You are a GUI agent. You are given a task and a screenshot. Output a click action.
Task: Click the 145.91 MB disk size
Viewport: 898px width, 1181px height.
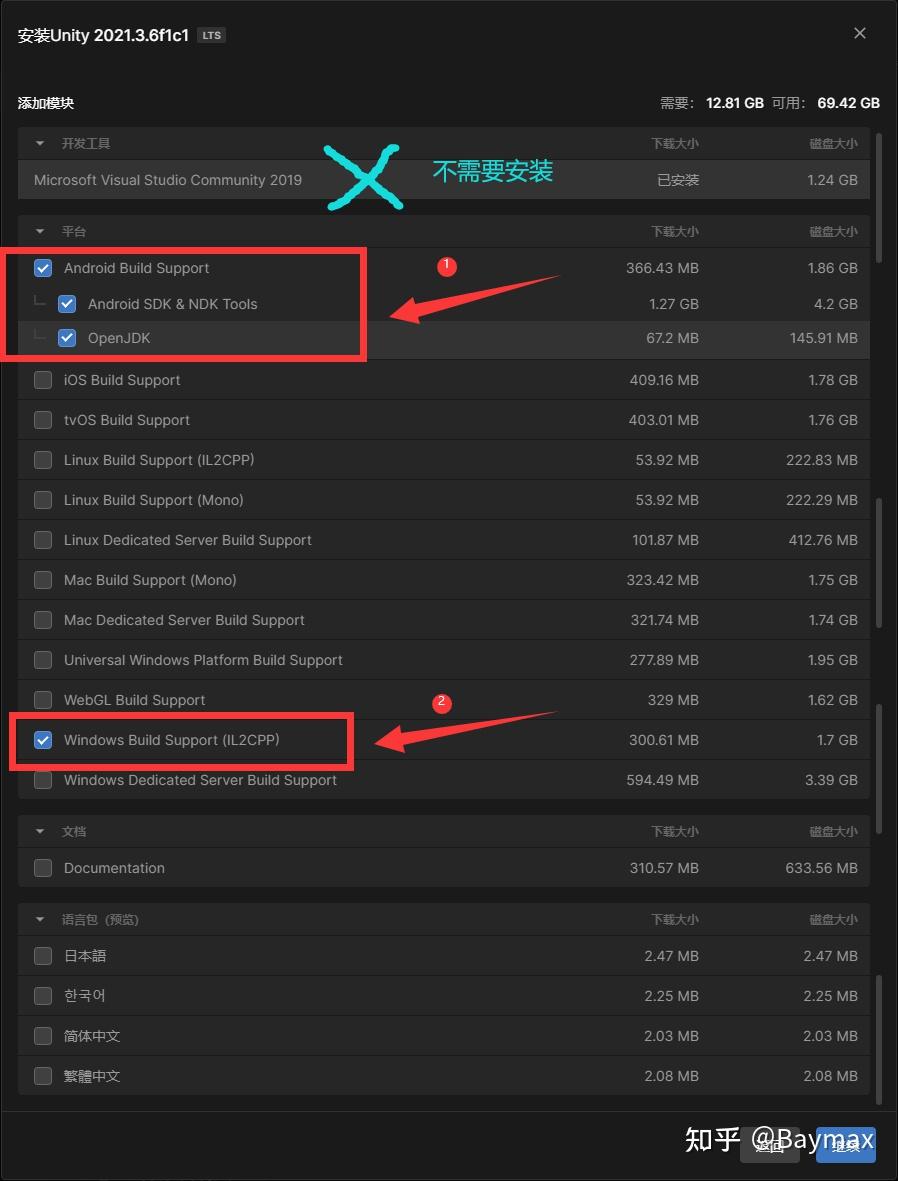(823, 338)
